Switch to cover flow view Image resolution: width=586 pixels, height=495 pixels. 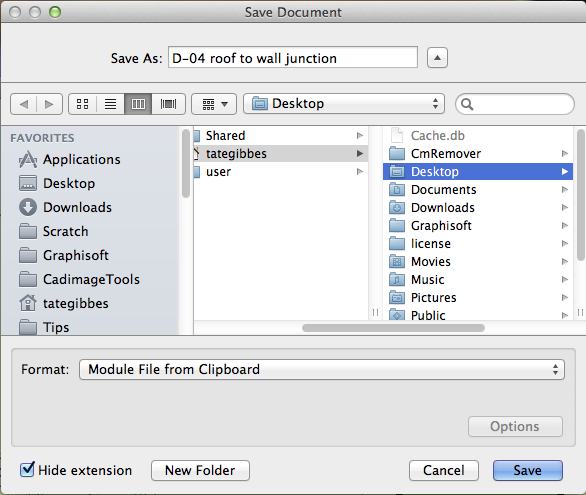pyautogui.click(x=169, y=104)
